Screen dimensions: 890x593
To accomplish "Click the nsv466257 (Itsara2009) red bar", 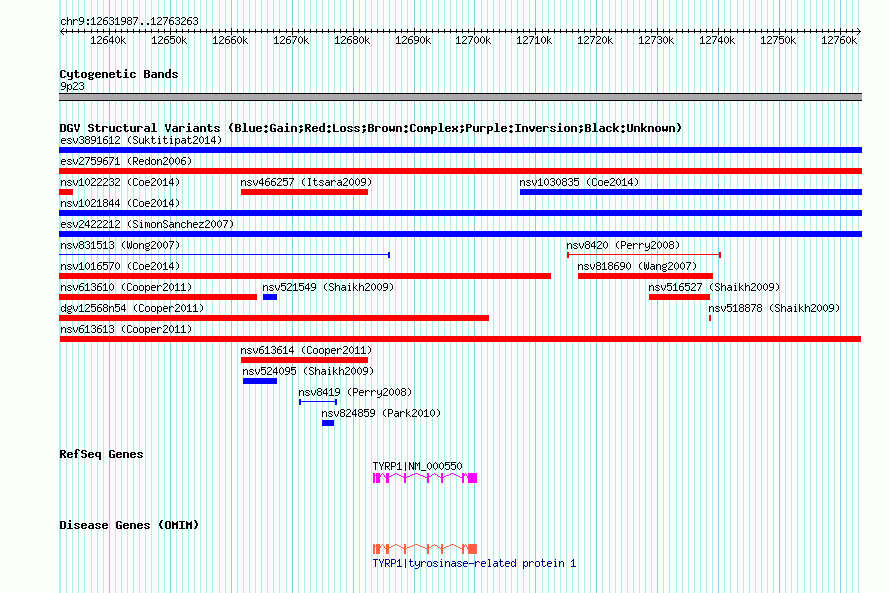I will pos(304,192).
